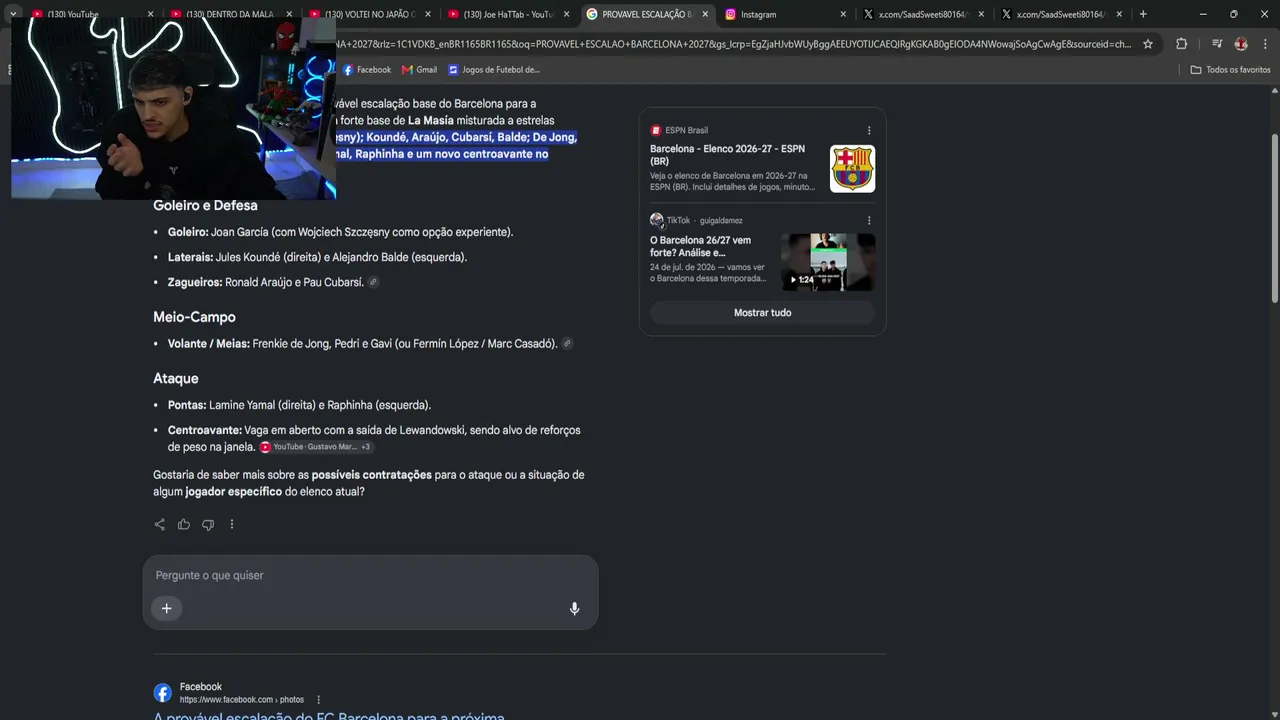Open the ESPN Brasil source icon
Screen dimensions: 1280x720
656,130
